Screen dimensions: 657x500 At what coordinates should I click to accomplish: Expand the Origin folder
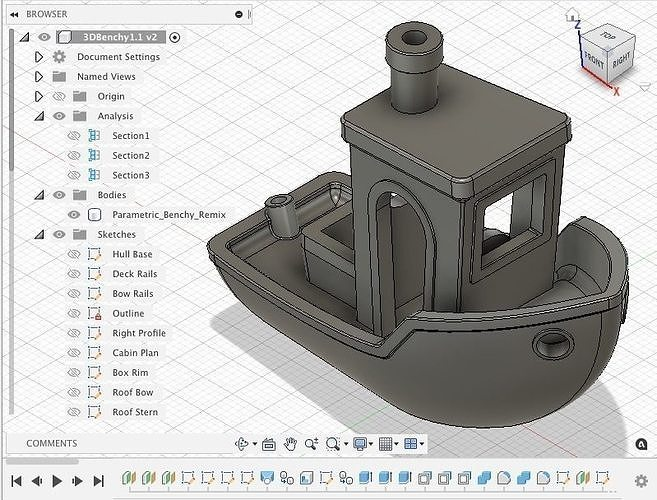39,96
